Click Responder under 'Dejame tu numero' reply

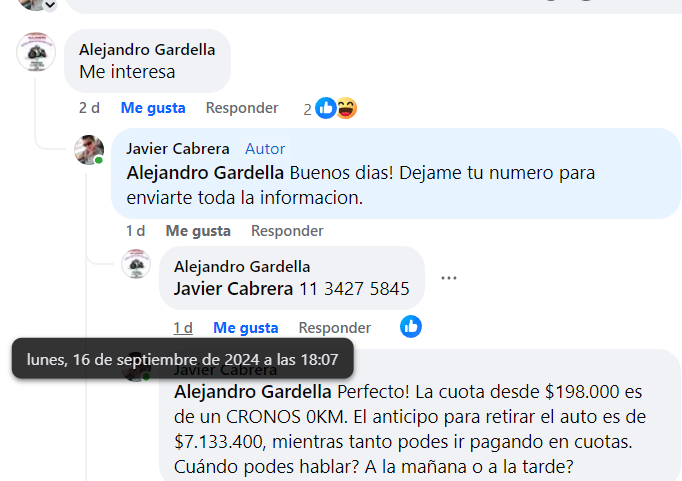pos(288,231)
